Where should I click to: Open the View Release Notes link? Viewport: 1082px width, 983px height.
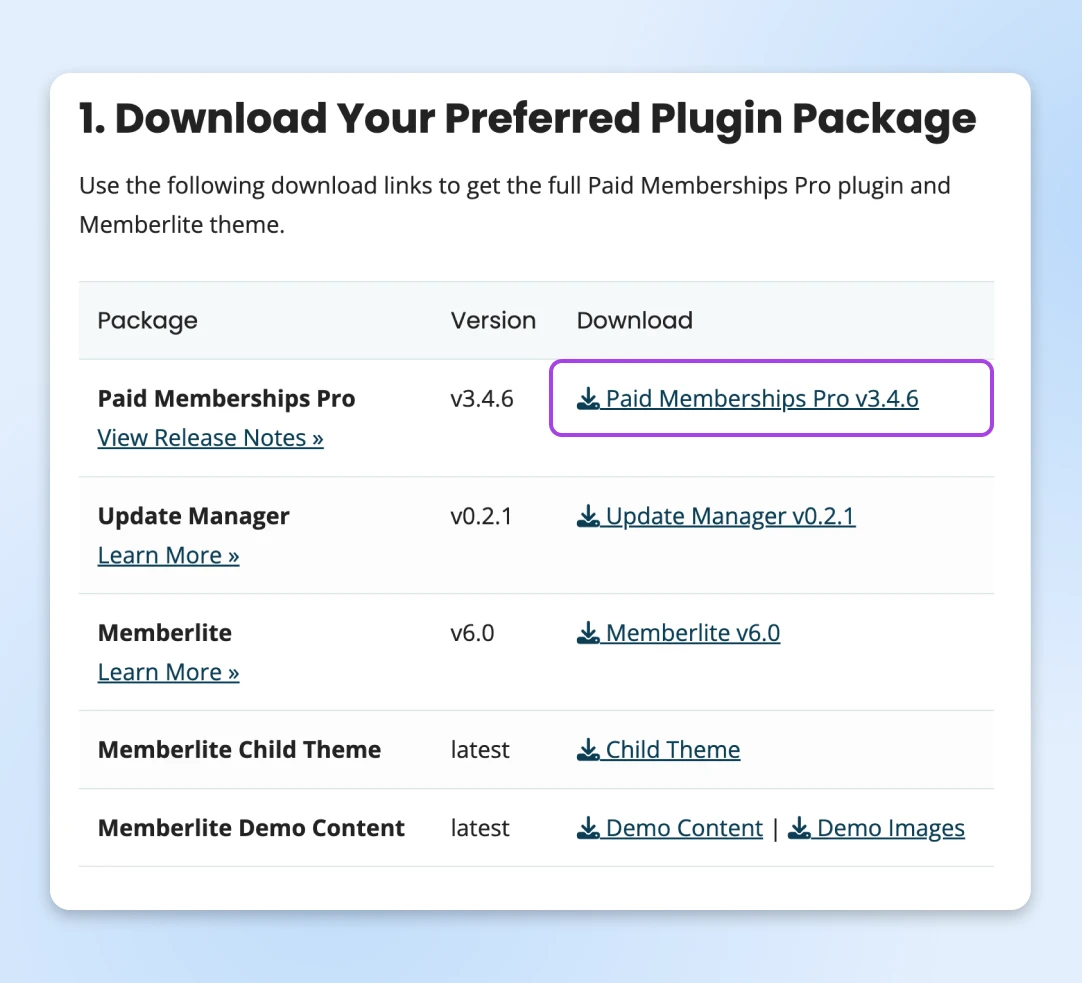point(210,438)
